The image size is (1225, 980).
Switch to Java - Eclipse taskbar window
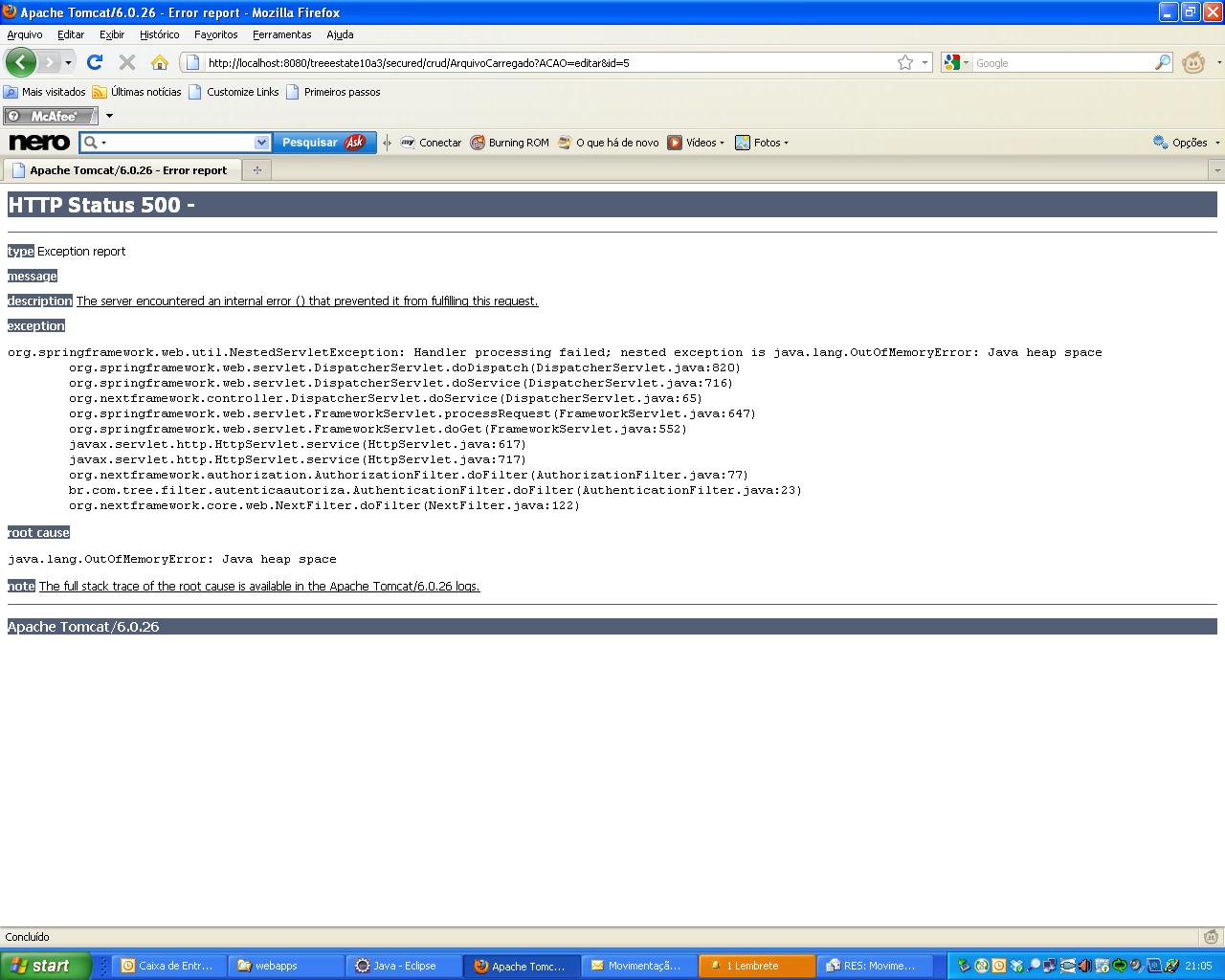tap(405, 966)
